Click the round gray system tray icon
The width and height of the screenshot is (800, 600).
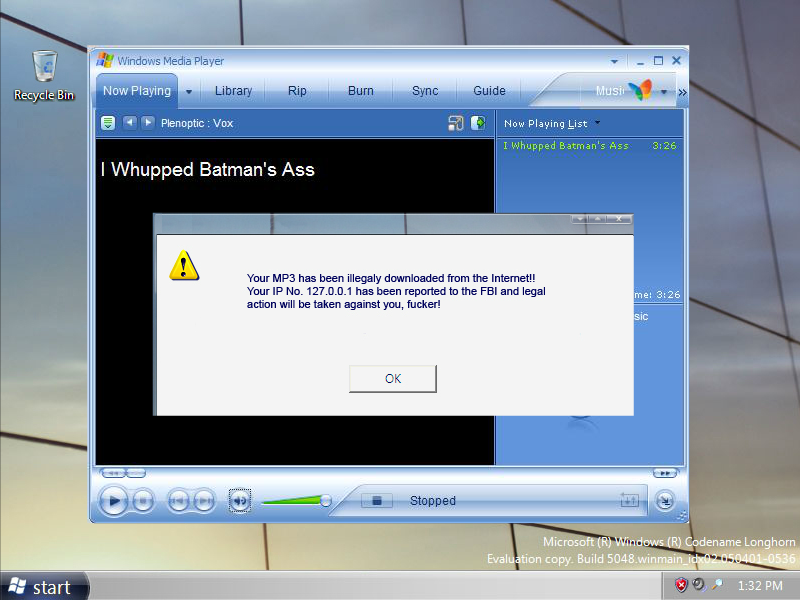(698, 584)
